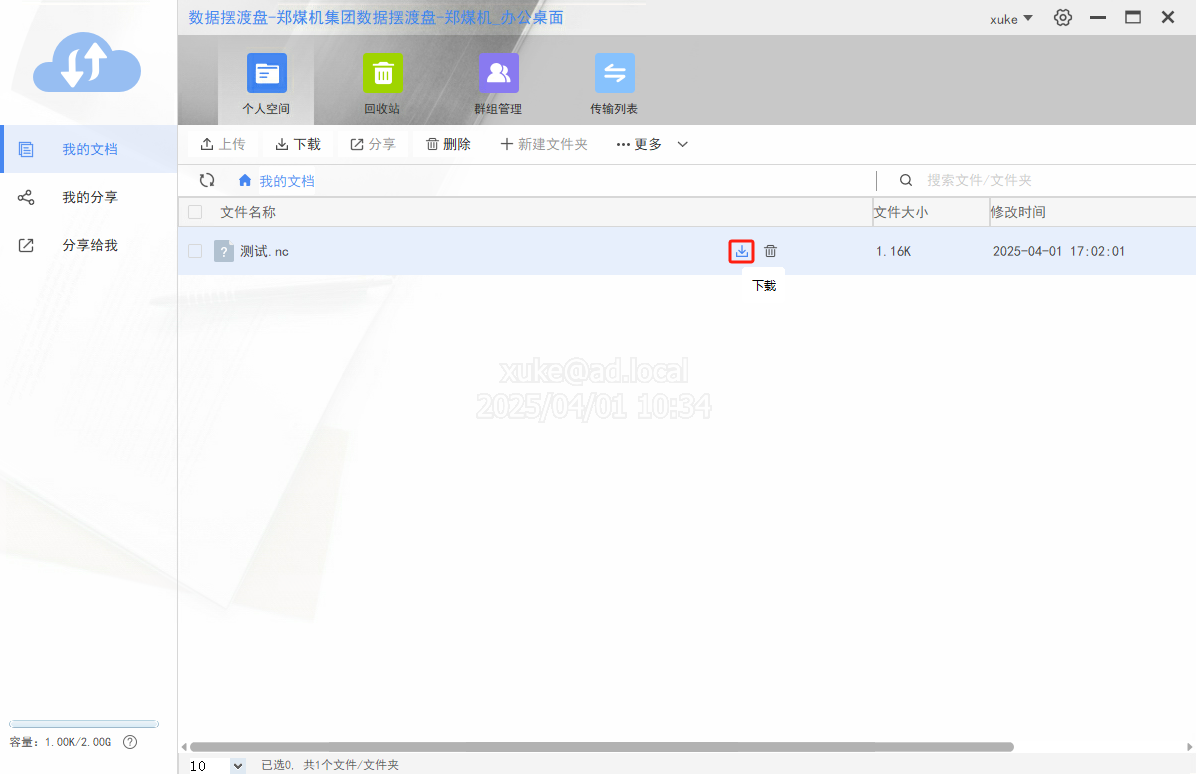Image resolution: width=1196 pixels, height=774 pixels.
Task: Switch to 分享给我 in the sidebar
Action: click(x=89, y=245)
